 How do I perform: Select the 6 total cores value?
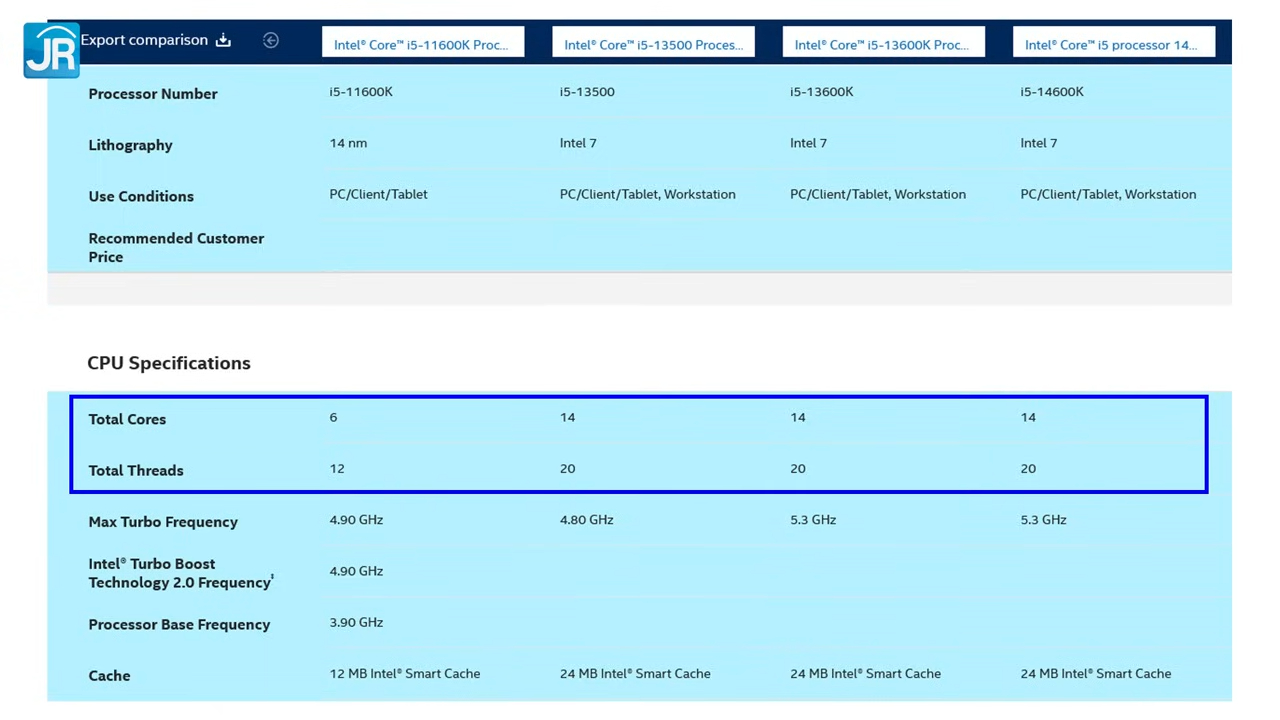[334, 417]
